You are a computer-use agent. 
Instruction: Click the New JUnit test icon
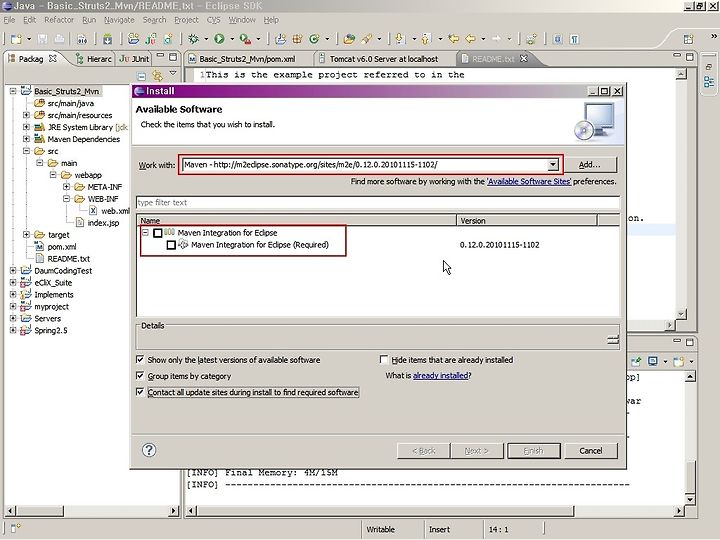[x=151, y=39]
